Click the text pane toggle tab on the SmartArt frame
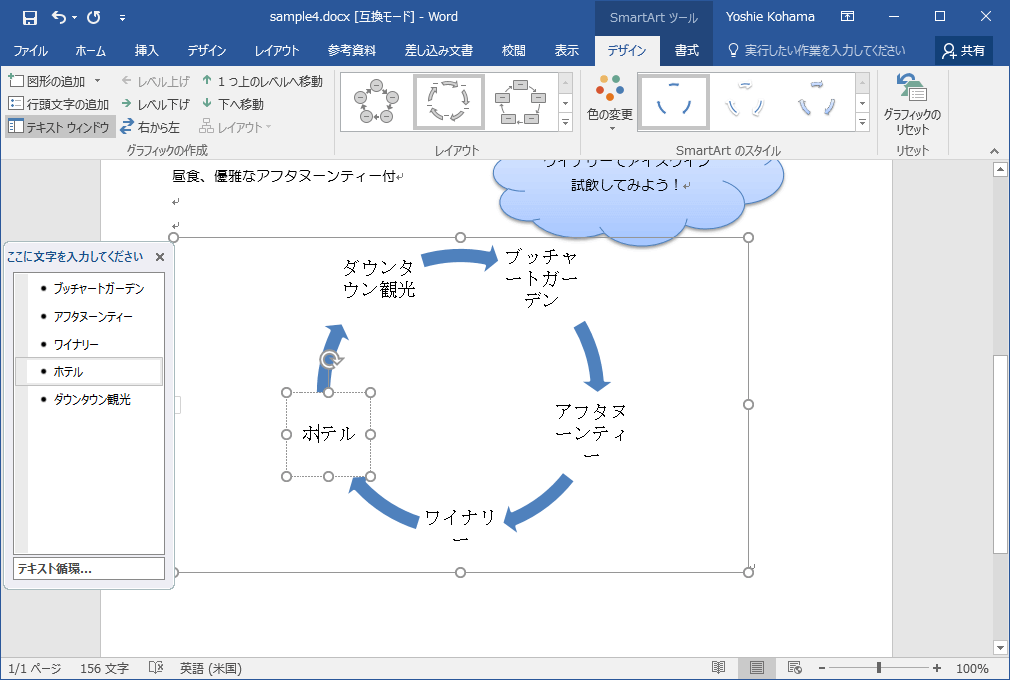Viewport: 1010px width, 680px height. pyautogui.click(x=178, y=404)
